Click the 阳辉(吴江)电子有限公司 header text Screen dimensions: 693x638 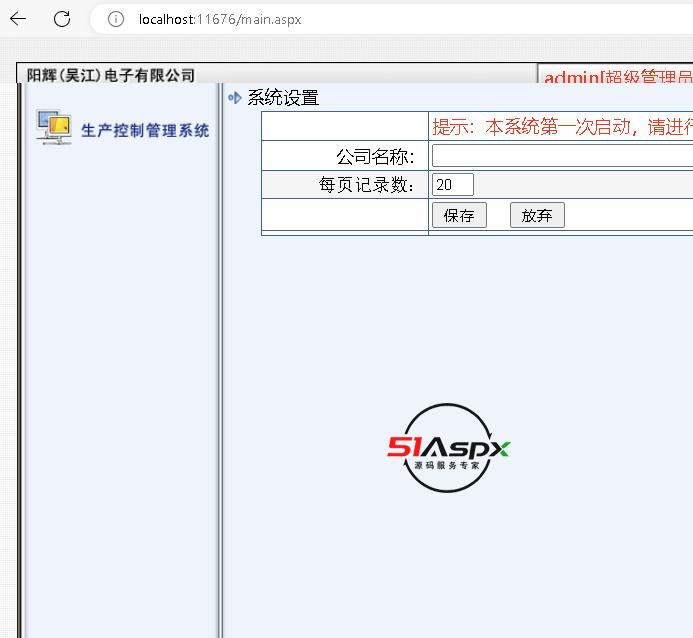[110, 75]
